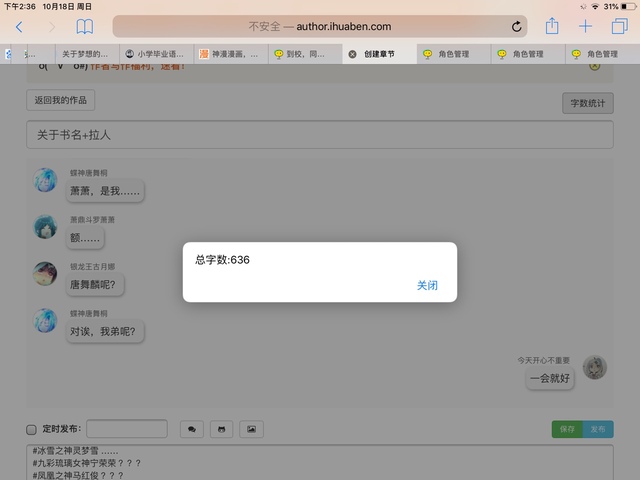The width and height of the screenshot is (640, 480).
Task: Click the blue 发布 button
Action: 598,429
